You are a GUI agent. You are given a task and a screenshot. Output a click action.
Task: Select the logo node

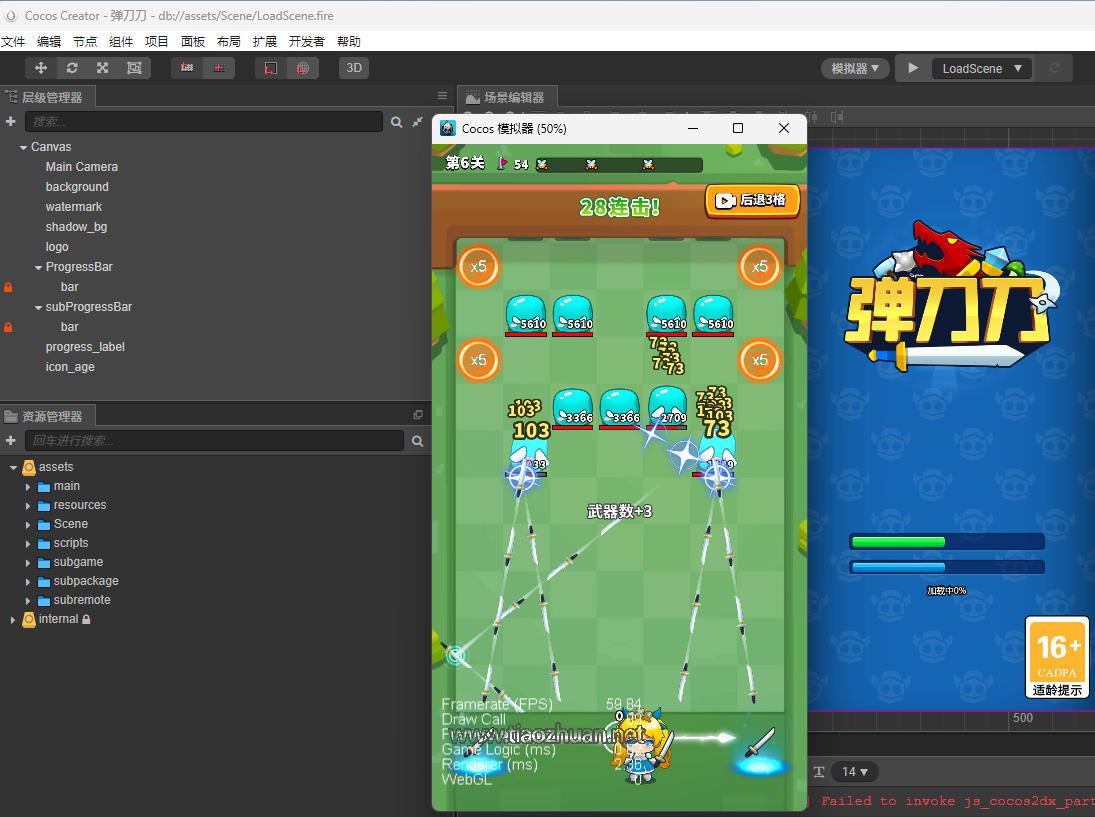pos(57,246)
